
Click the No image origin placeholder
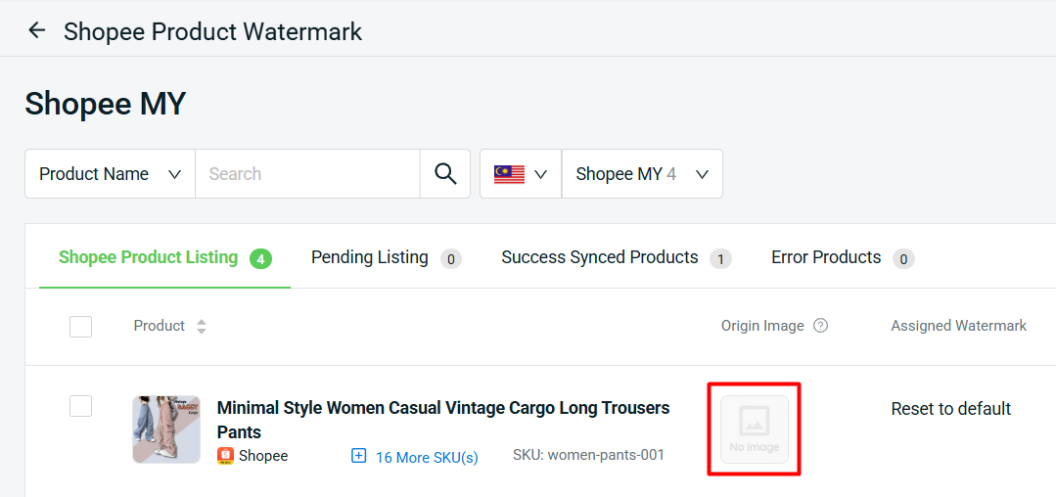point(754,430)
